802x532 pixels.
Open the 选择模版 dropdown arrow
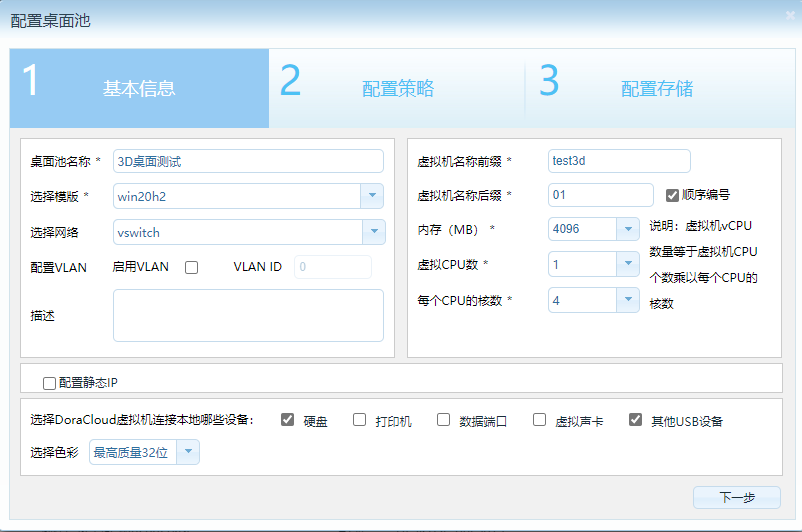372,196
